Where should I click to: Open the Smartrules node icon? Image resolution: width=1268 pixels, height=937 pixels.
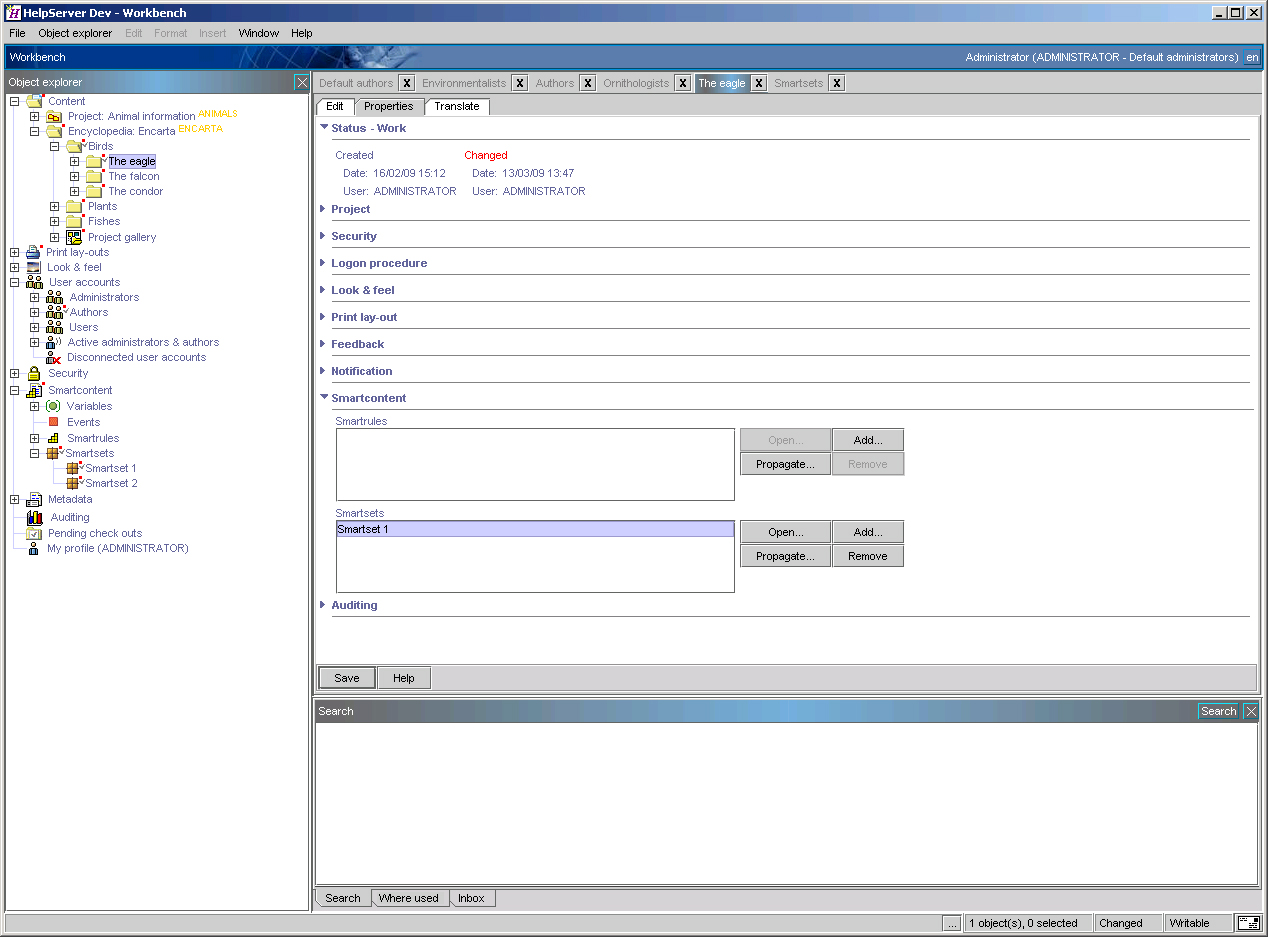52,438
